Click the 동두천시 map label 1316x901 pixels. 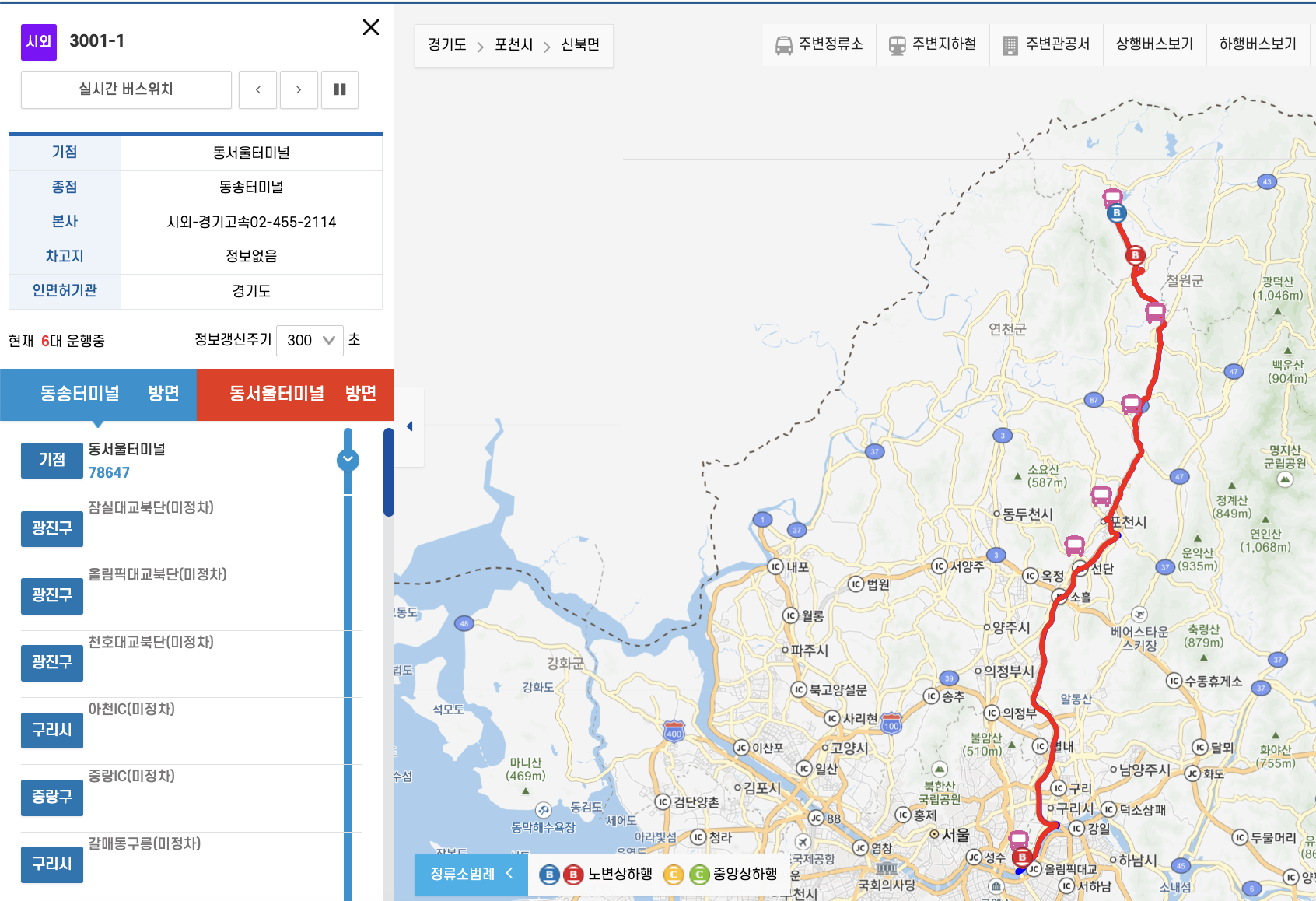click(x=1027, y=514)
